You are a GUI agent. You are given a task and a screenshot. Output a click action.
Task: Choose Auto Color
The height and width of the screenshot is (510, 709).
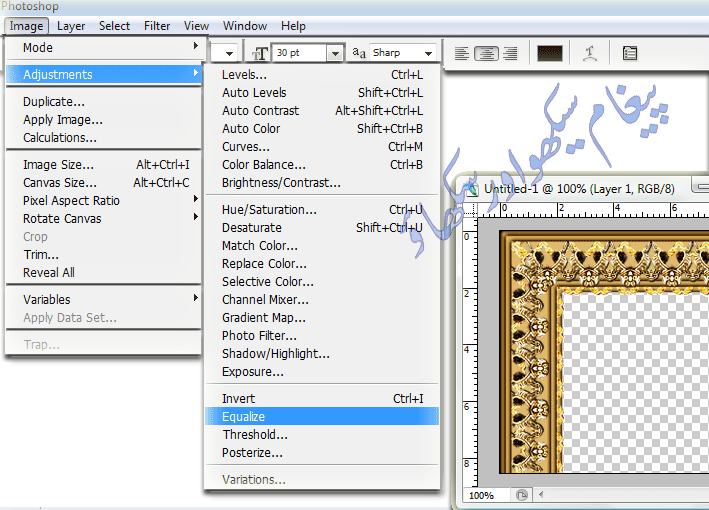click(x=322, y=129)
